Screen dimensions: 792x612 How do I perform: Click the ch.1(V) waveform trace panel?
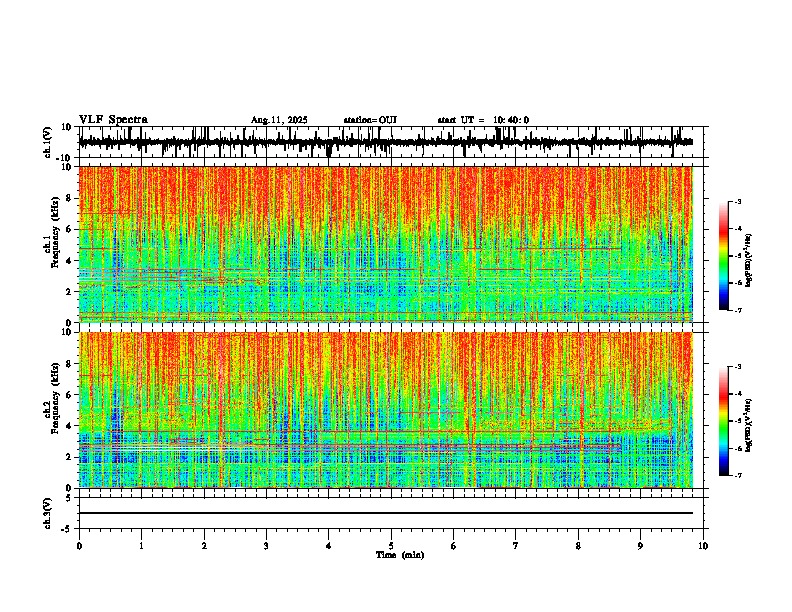[x=393, y=142]
